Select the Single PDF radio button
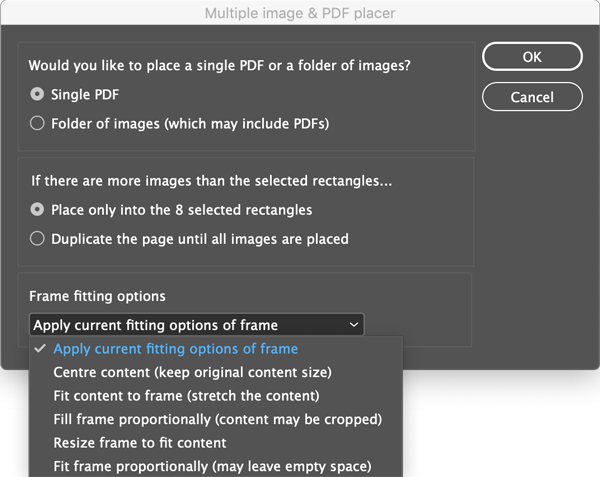600x477 pixels. (38, 95)
